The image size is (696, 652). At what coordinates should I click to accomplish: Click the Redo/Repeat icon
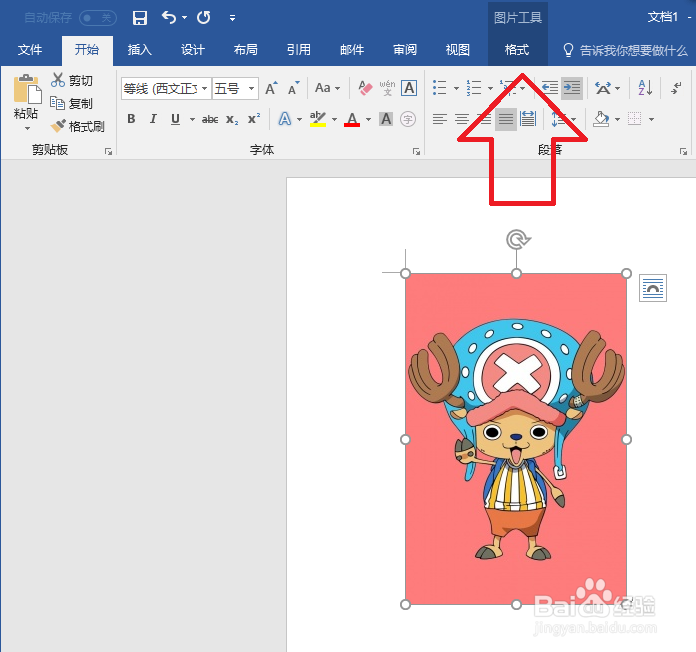coord(204,17)
